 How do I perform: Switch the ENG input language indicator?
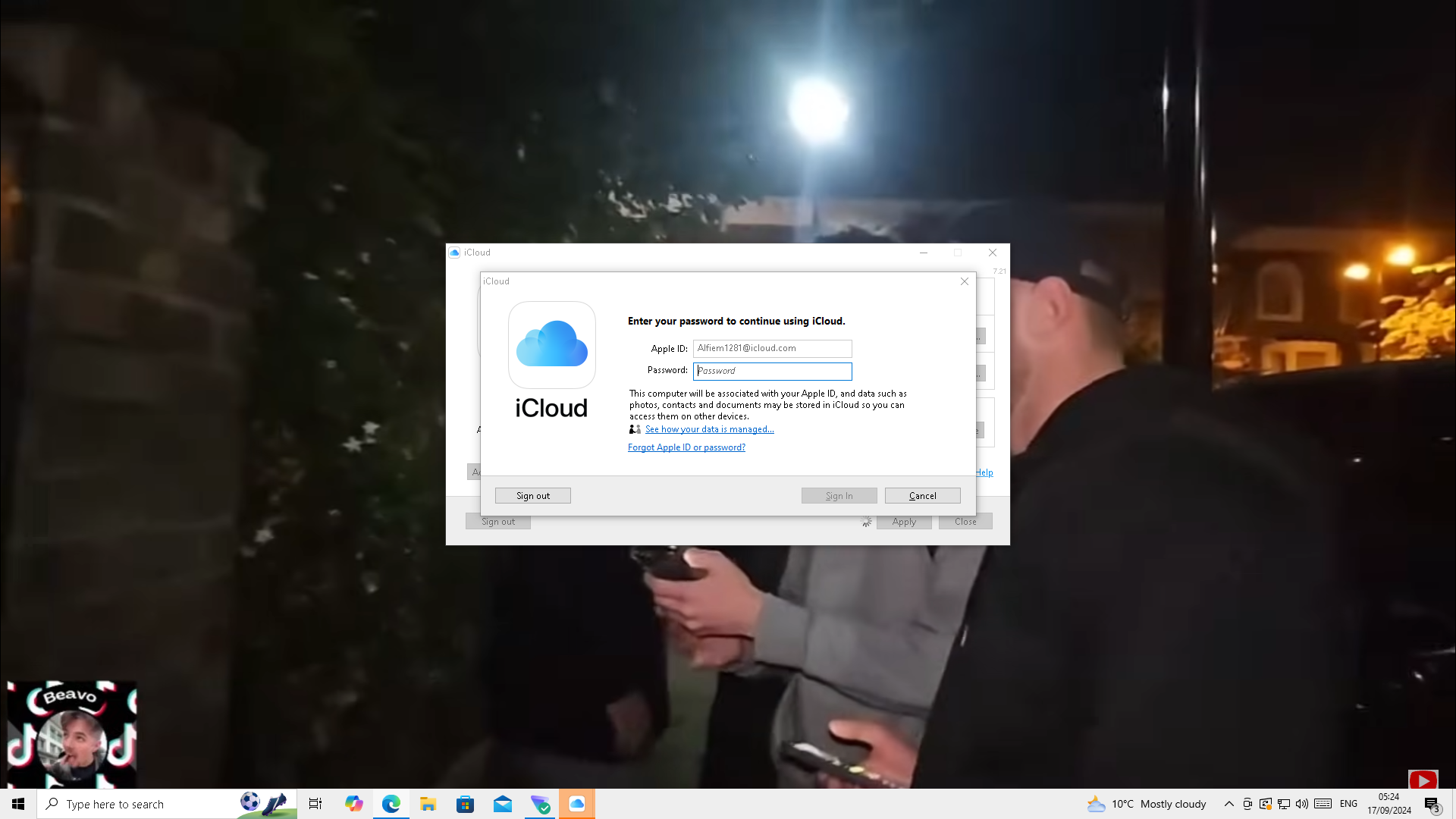click(1348, 804)
